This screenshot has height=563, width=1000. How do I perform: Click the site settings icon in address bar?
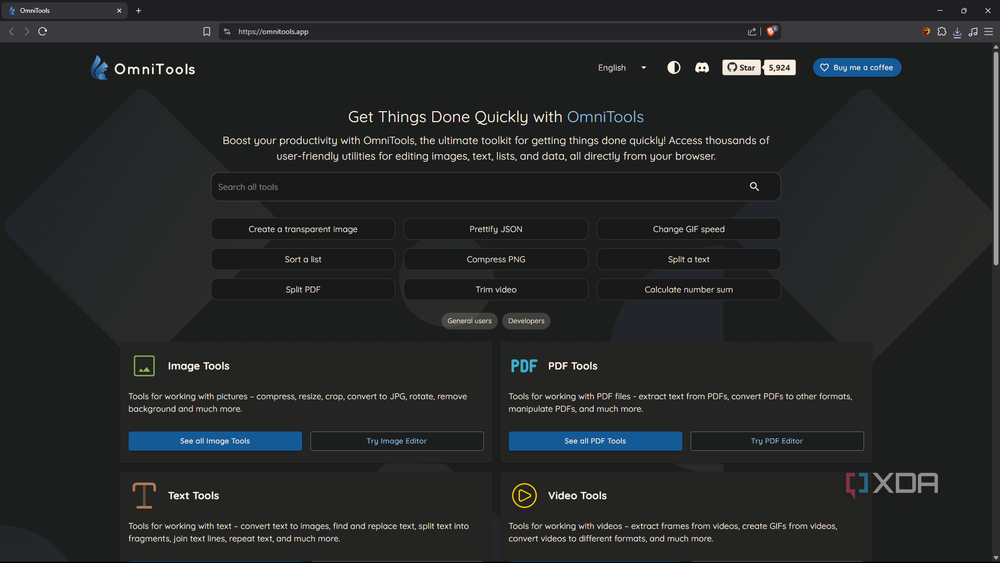(x=227, y=31)
